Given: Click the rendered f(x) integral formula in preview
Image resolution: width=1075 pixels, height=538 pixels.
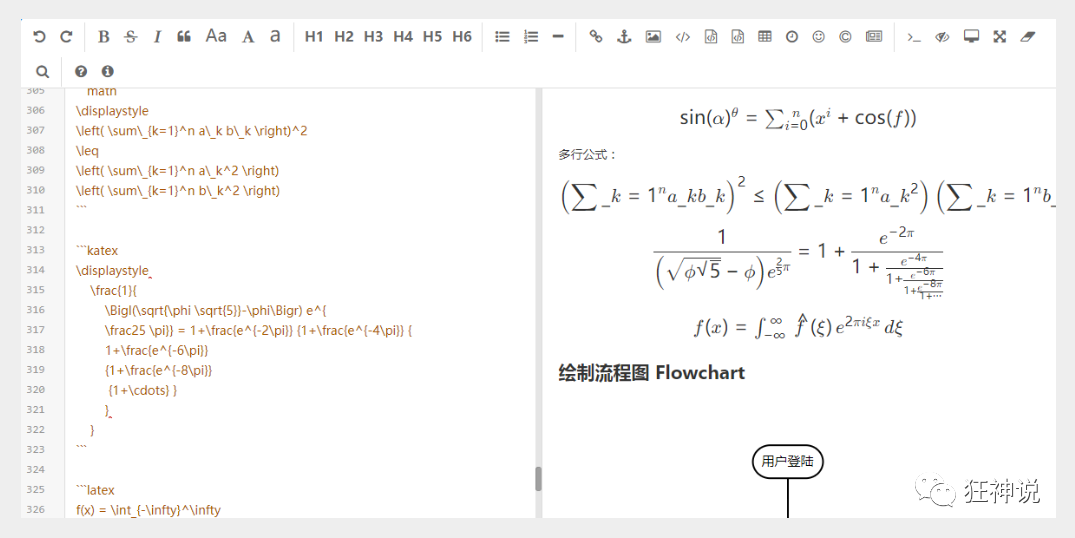Looking at the screenshot, I should [x=798, y=326].
